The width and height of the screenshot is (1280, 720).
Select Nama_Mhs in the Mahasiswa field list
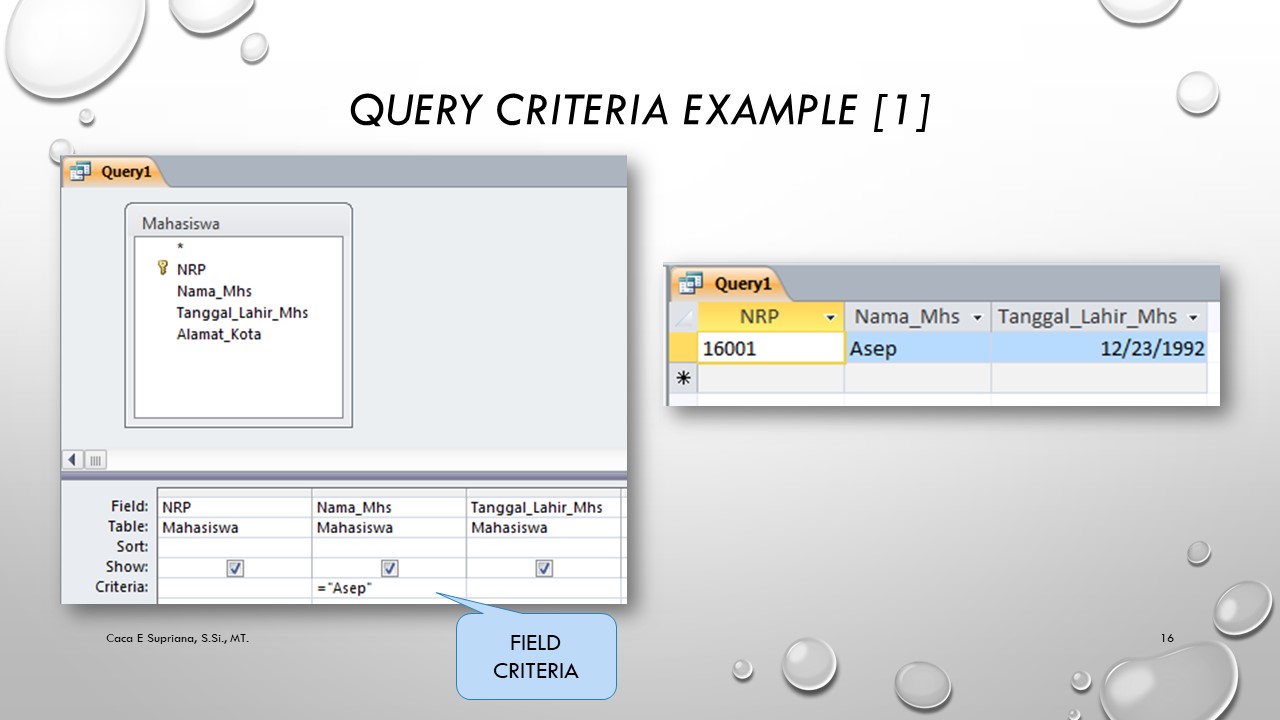[214, 291]
